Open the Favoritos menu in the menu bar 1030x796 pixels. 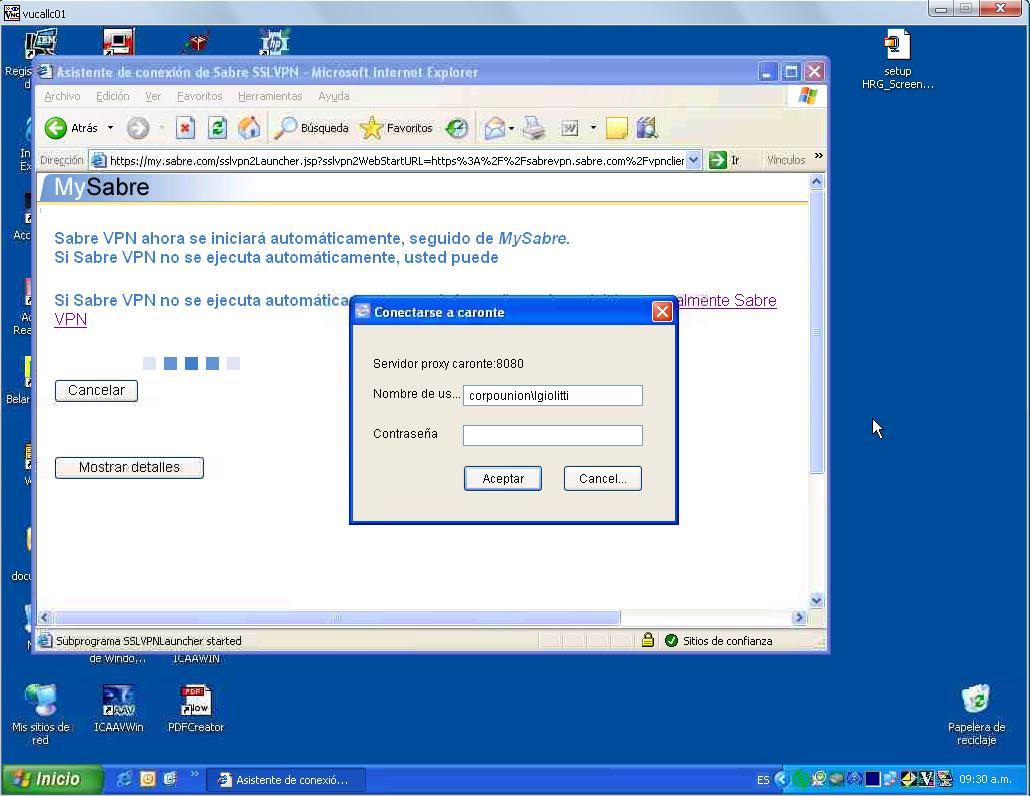point(200,97)
